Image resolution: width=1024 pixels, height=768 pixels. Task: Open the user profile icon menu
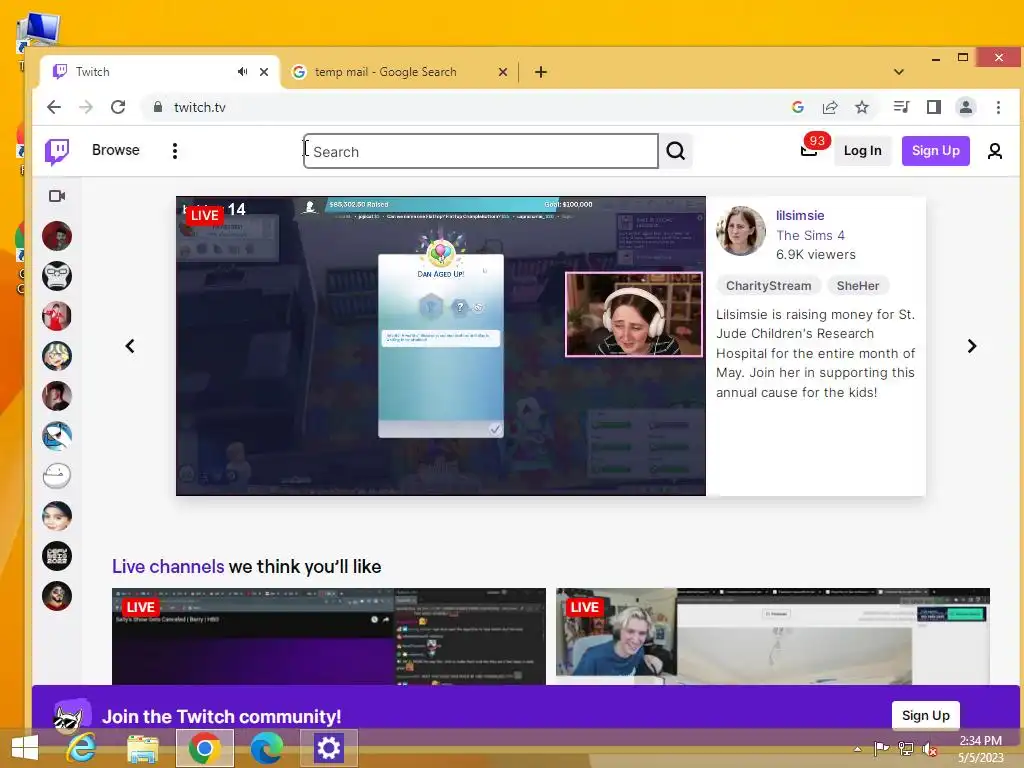(x=995, y=151)
